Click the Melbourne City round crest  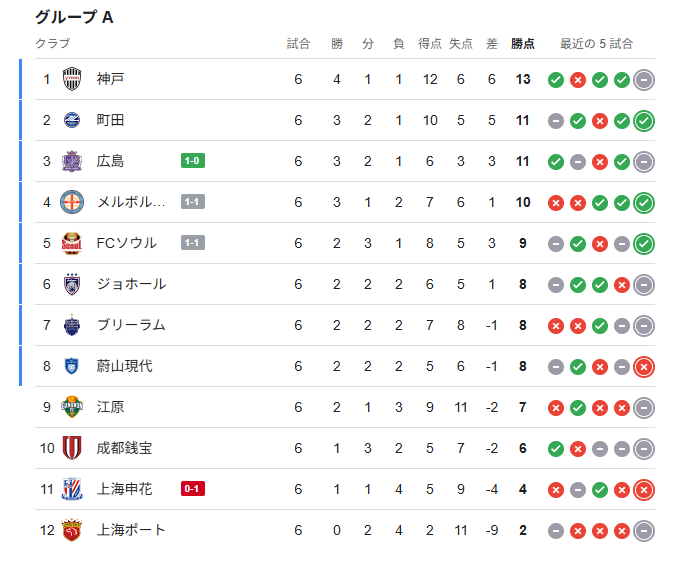click(73, 203)
